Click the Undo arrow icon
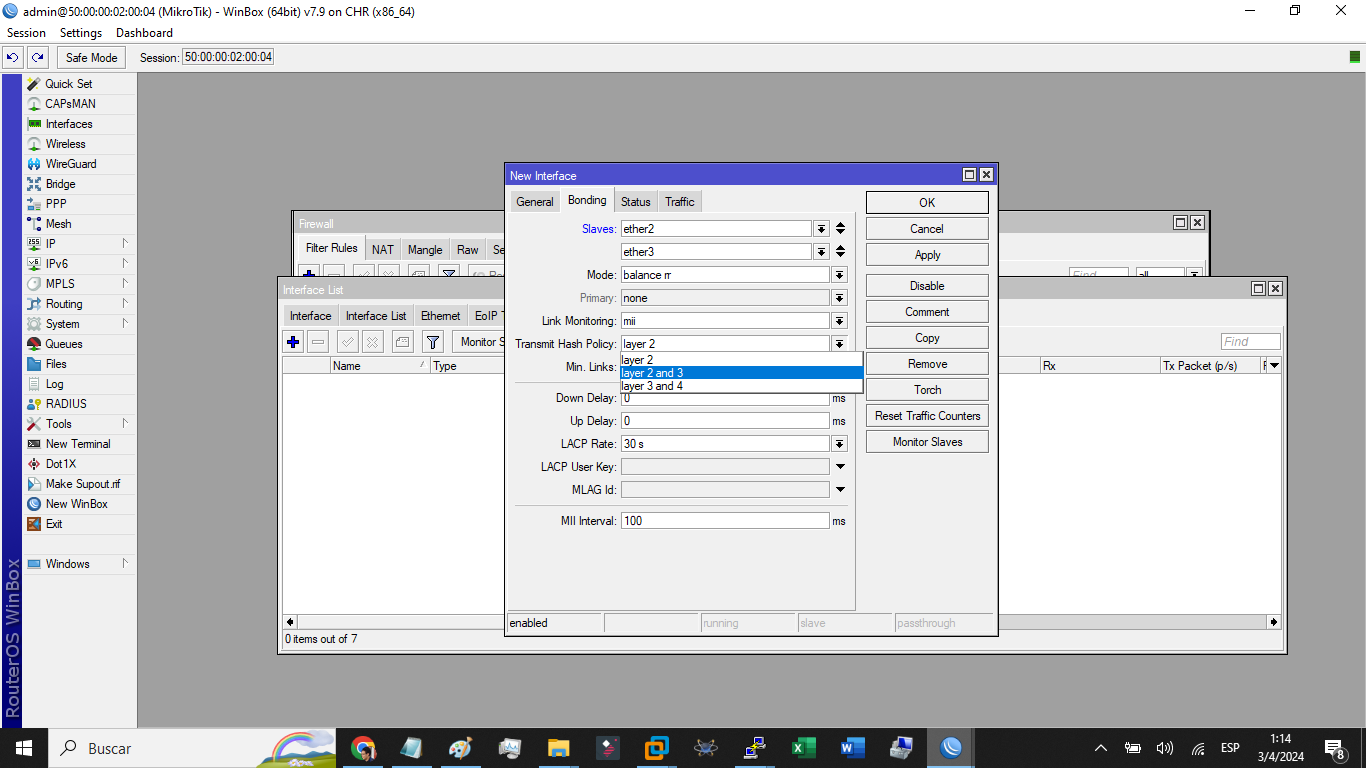Image resolution: width=1366 pixels, height=768 pixels. tap(13, 57)
